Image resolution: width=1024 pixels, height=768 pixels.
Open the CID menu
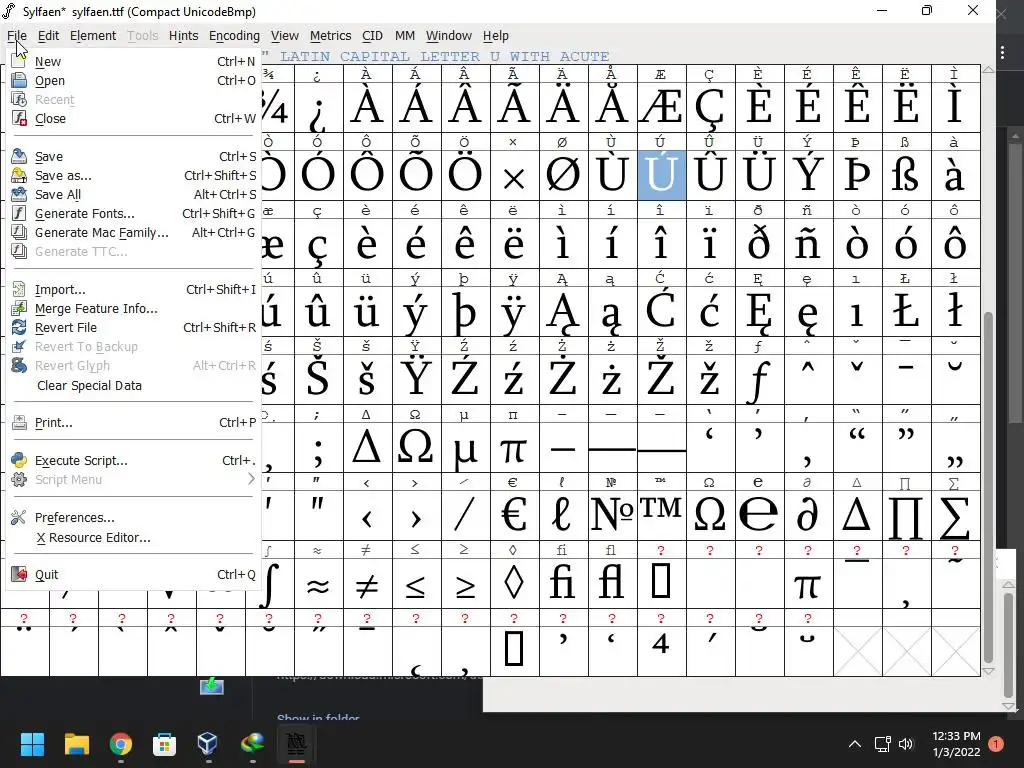tap(372, 36)
